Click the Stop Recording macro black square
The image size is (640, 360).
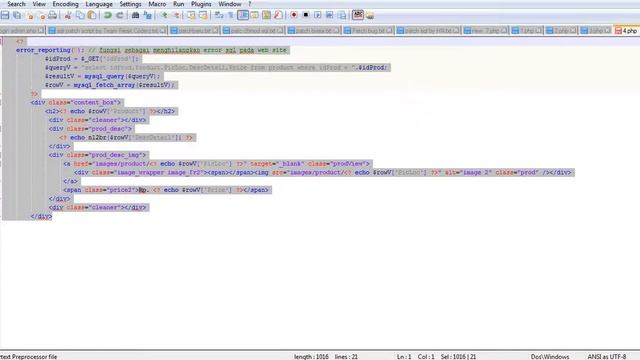point(305,16)
